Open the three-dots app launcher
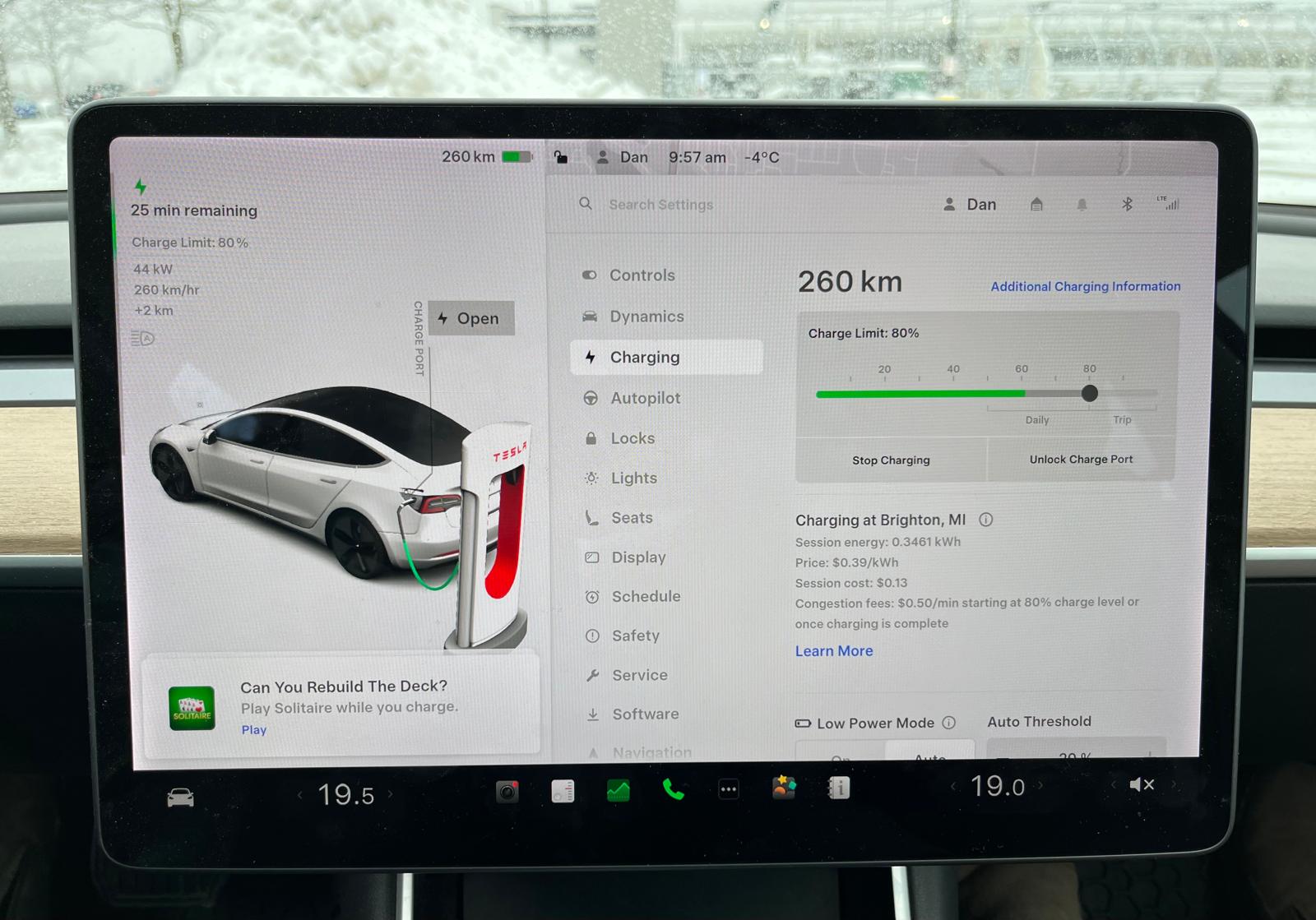 pos(728,789)
